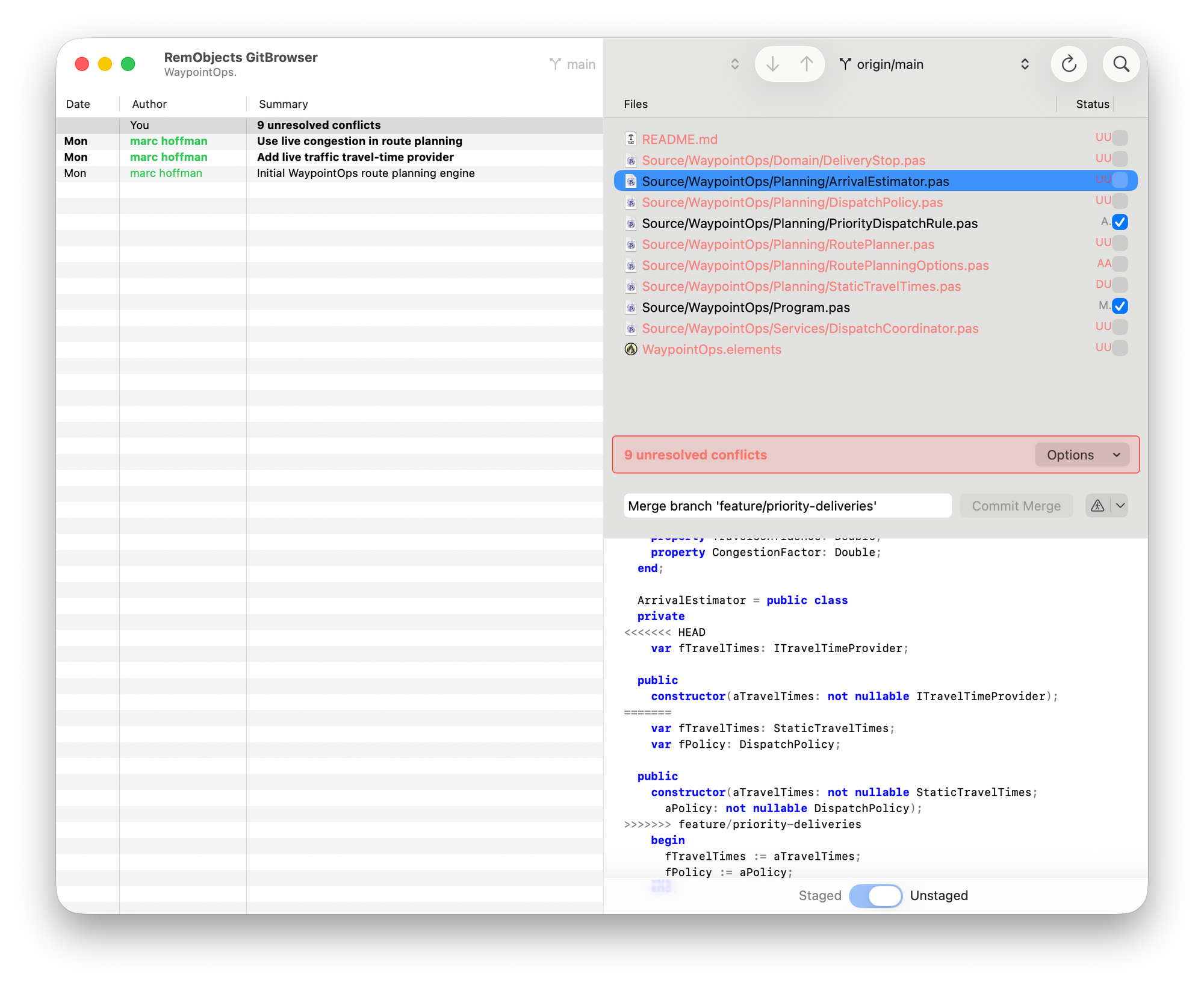
Task: Click the Program.pas file icon
Action: (630, 308)
